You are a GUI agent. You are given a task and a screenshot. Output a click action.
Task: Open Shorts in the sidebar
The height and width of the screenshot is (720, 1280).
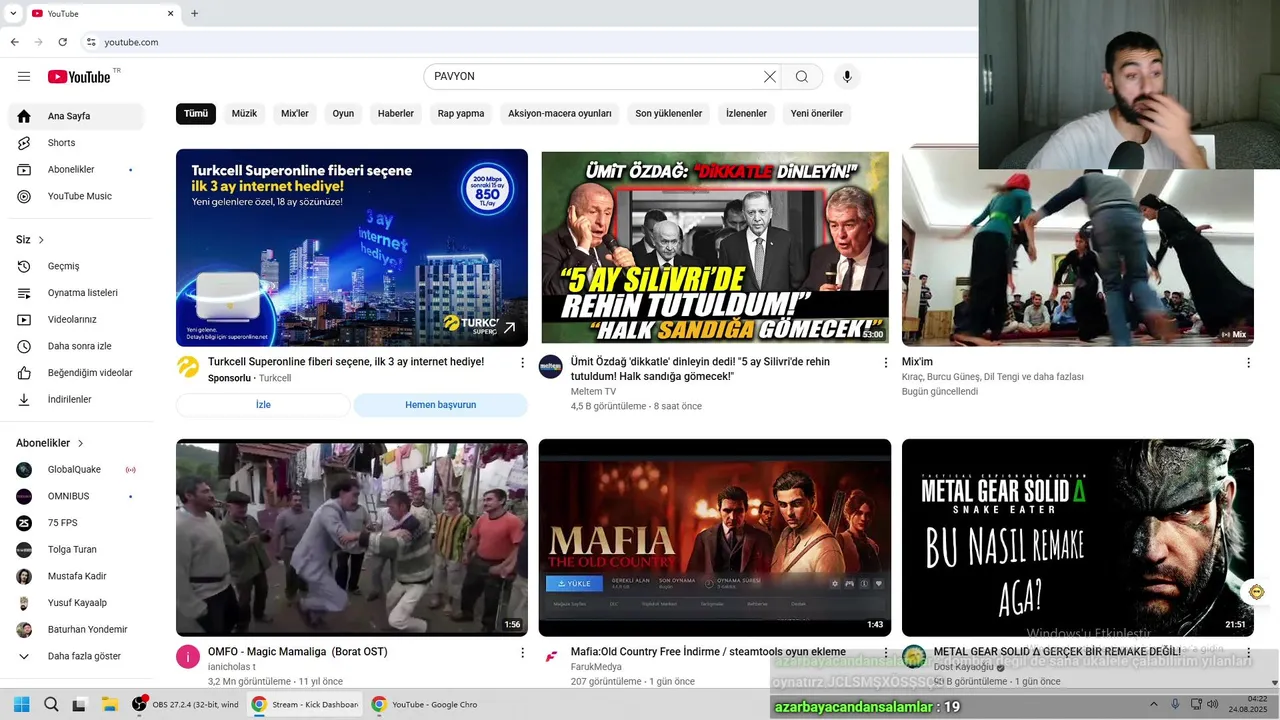(76, 143)
